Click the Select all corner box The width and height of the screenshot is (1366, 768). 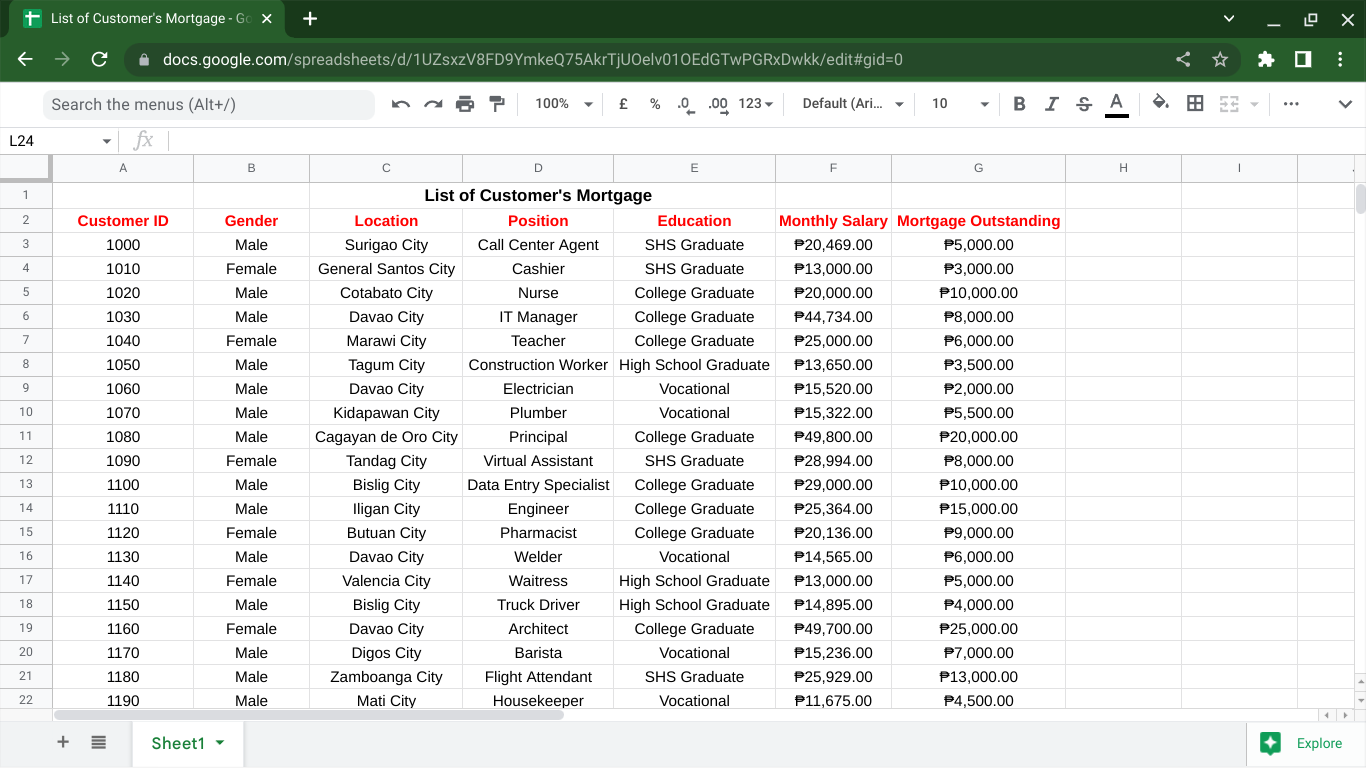click(26, 168)
